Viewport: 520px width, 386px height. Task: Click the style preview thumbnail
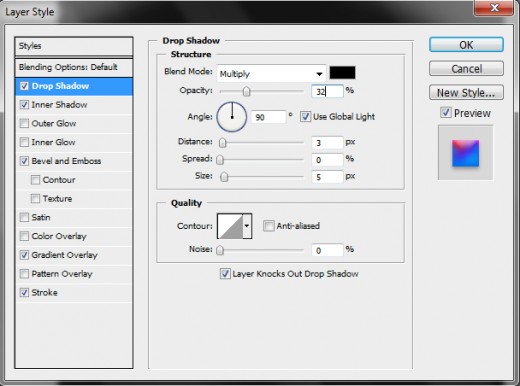tap(465, 153)
